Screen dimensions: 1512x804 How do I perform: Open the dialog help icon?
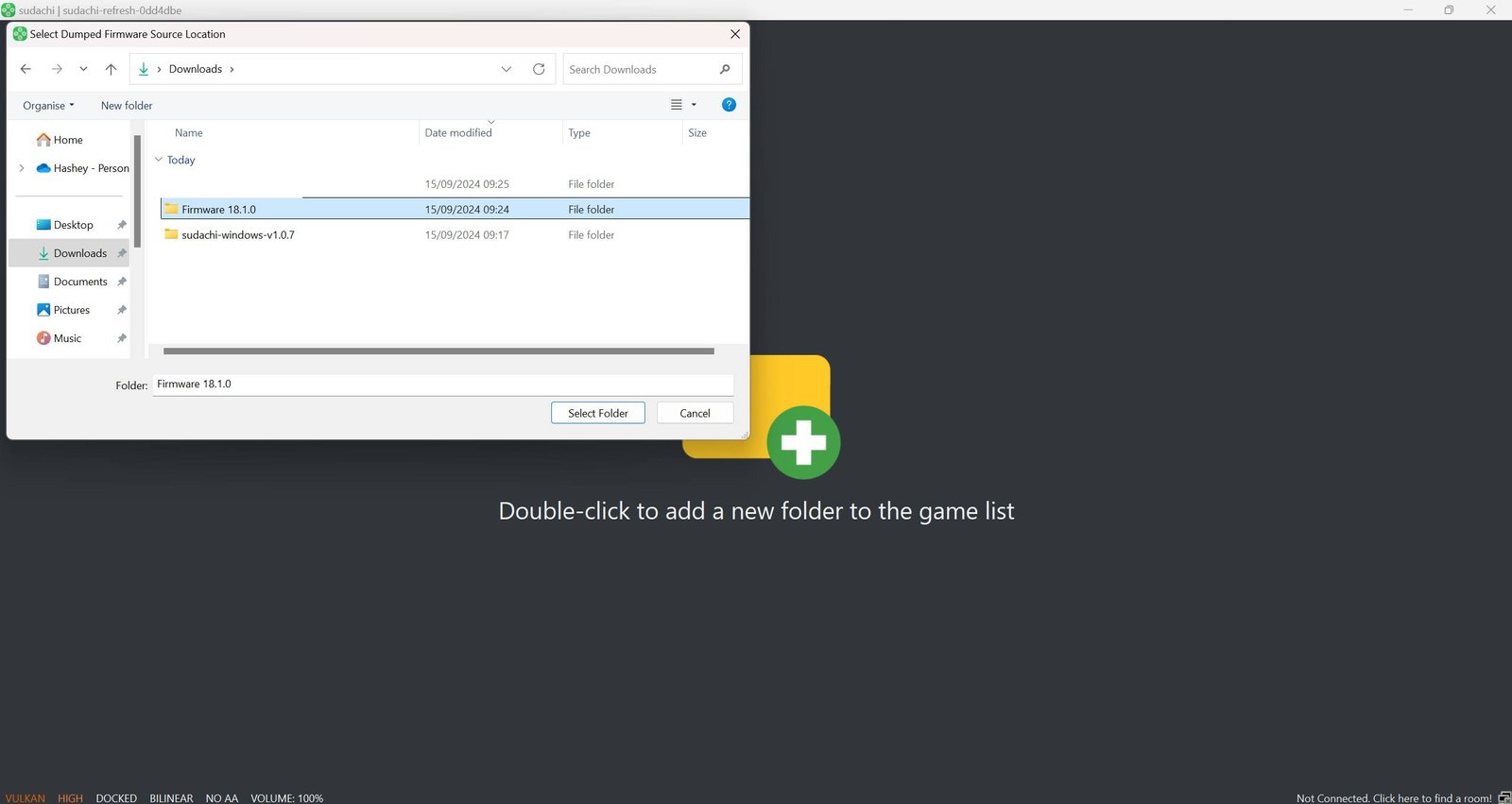click(729, 105)
